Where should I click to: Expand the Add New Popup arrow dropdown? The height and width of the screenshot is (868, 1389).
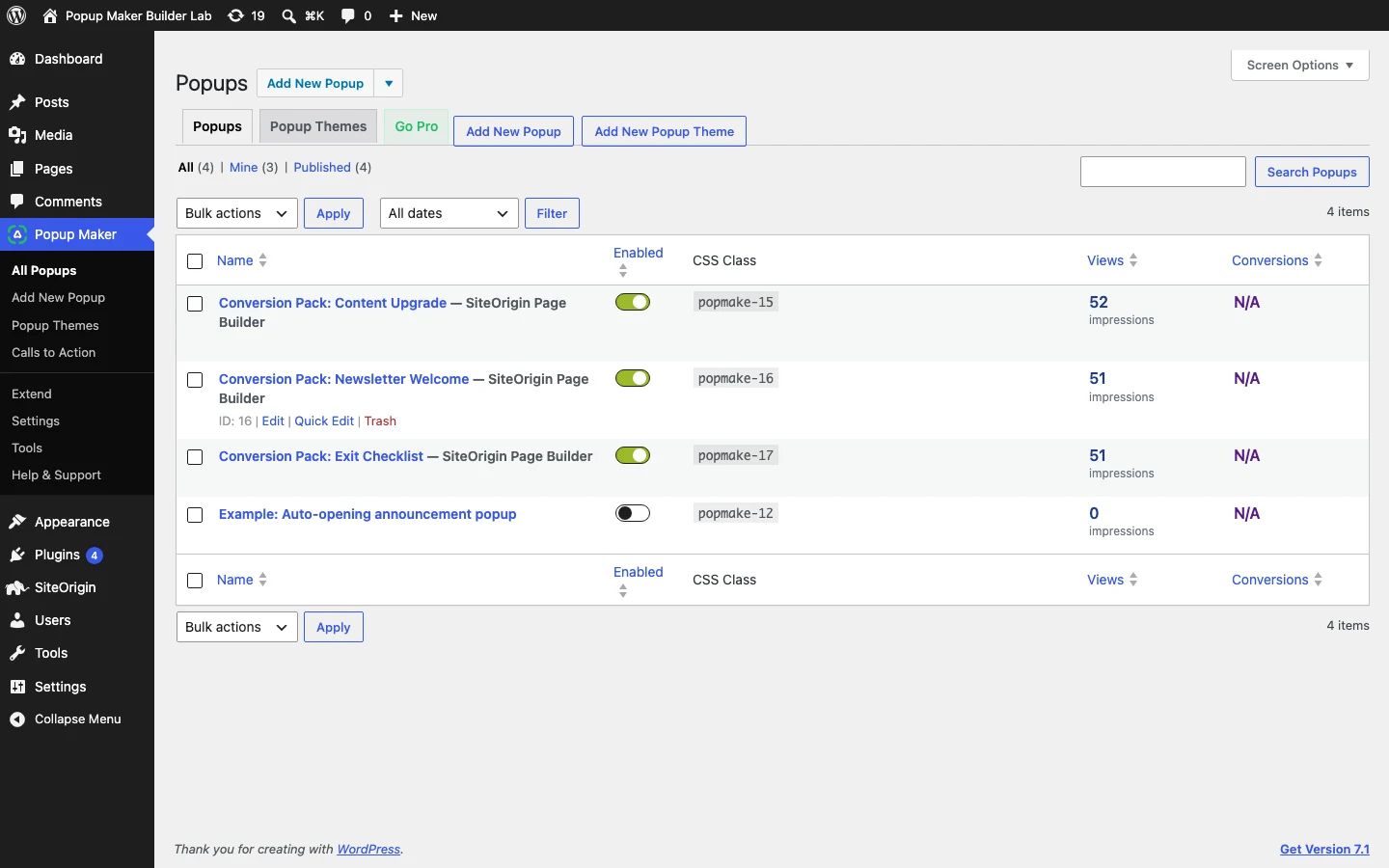[389, 83]
